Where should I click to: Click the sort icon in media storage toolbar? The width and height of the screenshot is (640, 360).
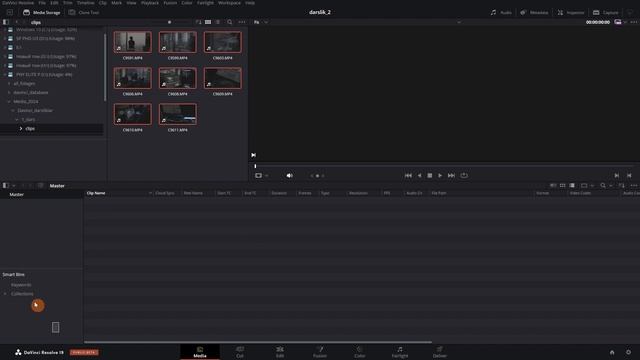click(x=198, y=22)
